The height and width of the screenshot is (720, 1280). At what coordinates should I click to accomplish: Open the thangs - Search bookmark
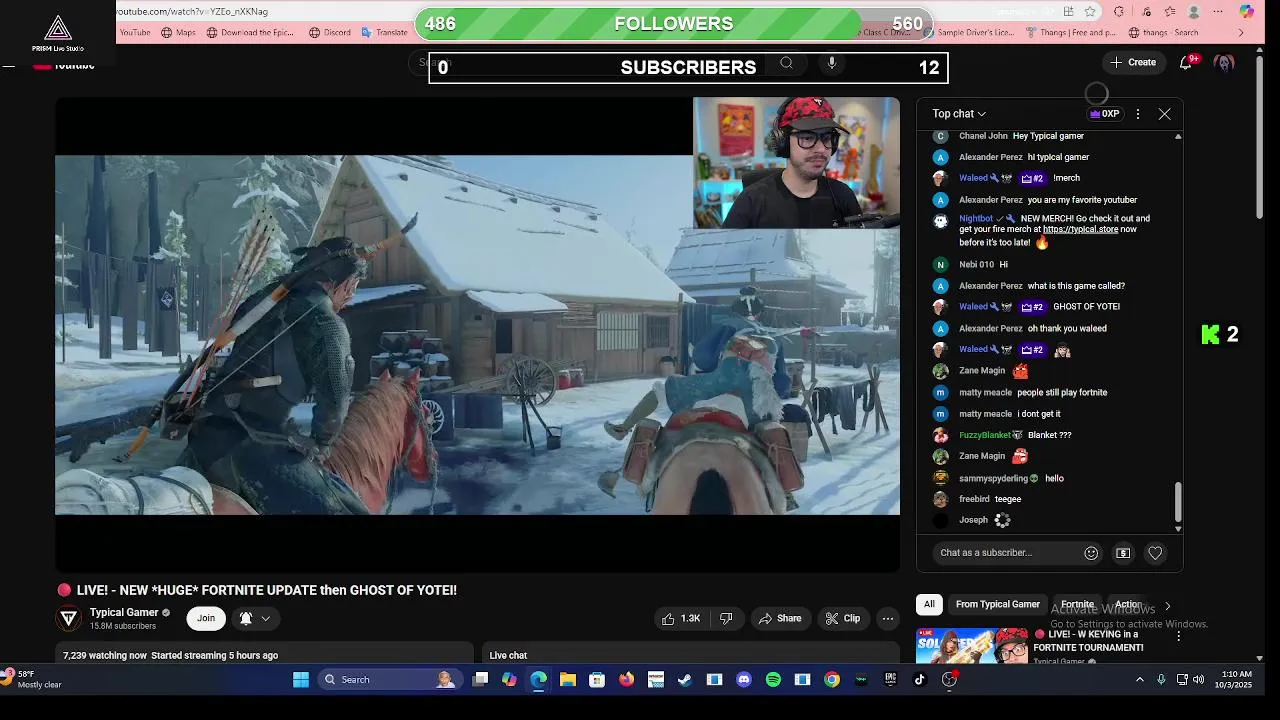[1162, 32]
